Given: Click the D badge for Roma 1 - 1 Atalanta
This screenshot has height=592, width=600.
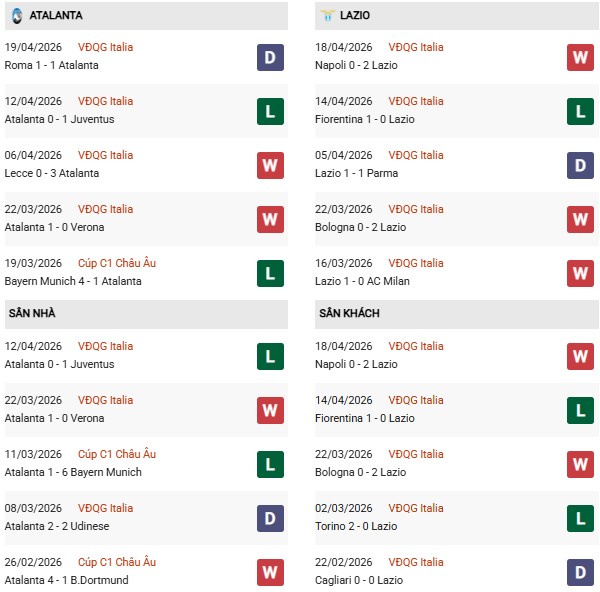Looking at the screenshot, I should point(270,57).
